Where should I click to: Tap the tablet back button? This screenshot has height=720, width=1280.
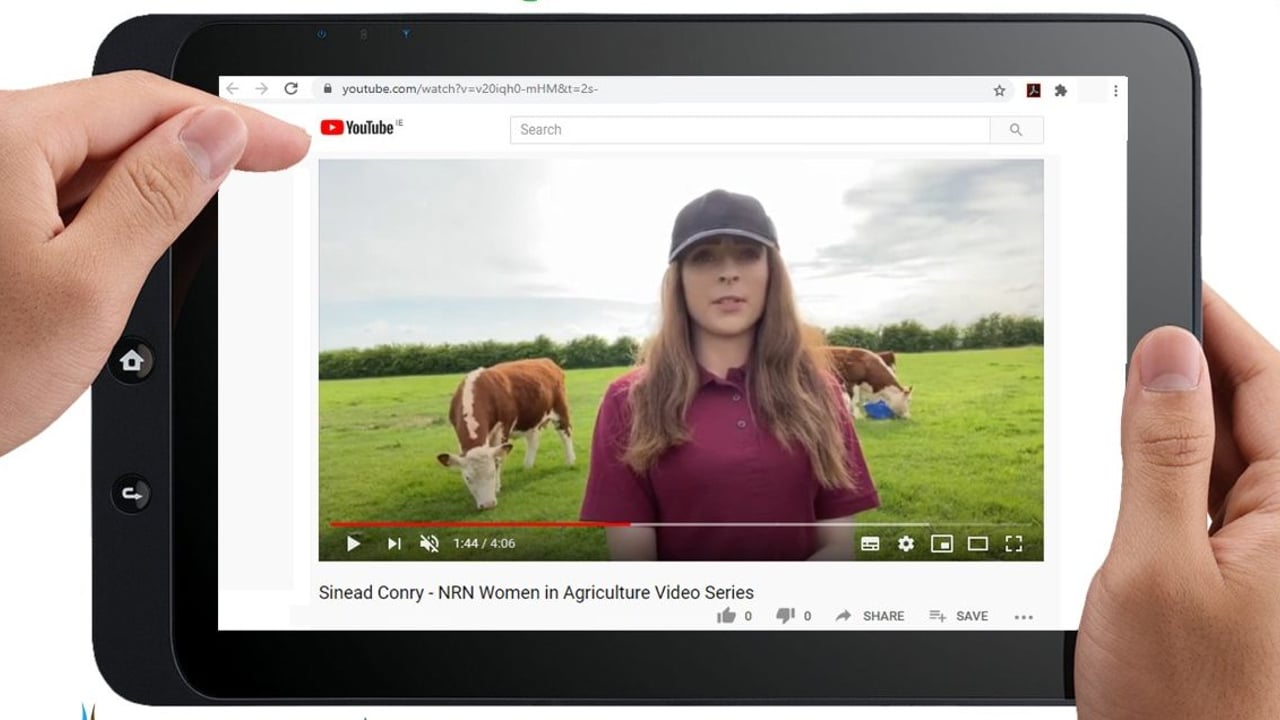[132, 493]
